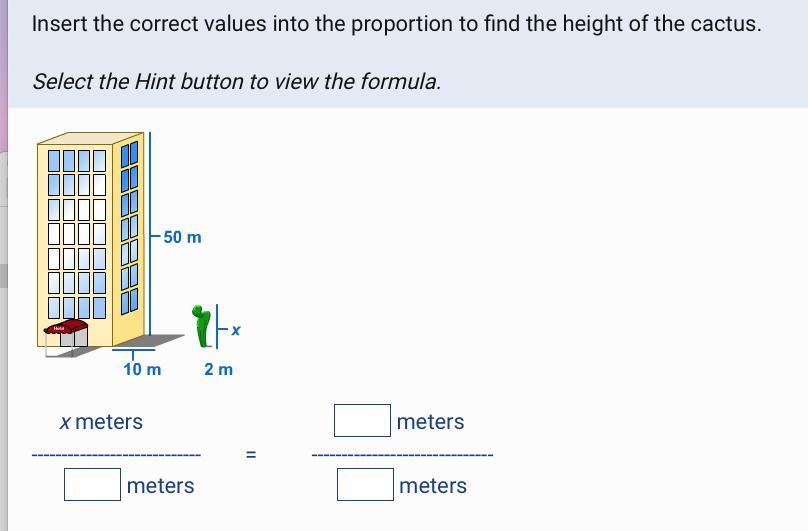
Task: Click "meters" label under the left fraction line
Action: point(161,486)
